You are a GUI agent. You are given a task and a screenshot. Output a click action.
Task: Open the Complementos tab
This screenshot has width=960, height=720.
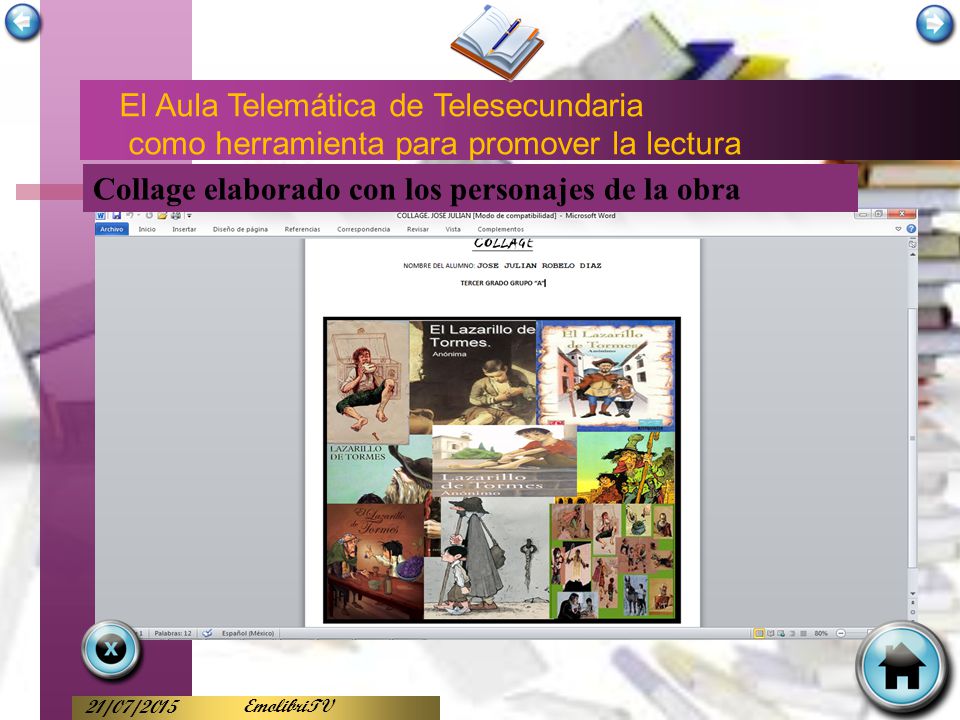(x=500, y=229)
